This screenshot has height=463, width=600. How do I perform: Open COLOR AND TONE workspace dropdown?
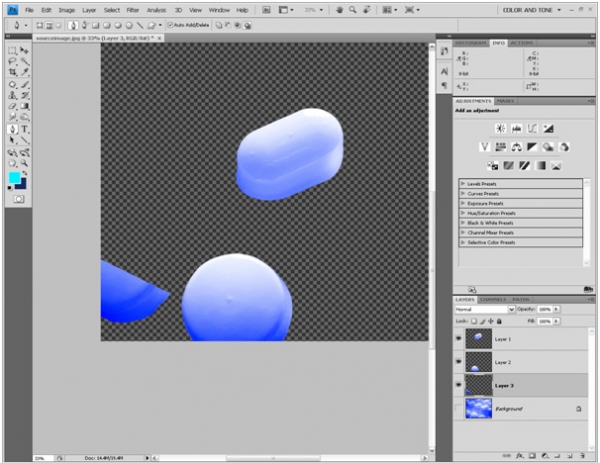click(x=532, y=10)
